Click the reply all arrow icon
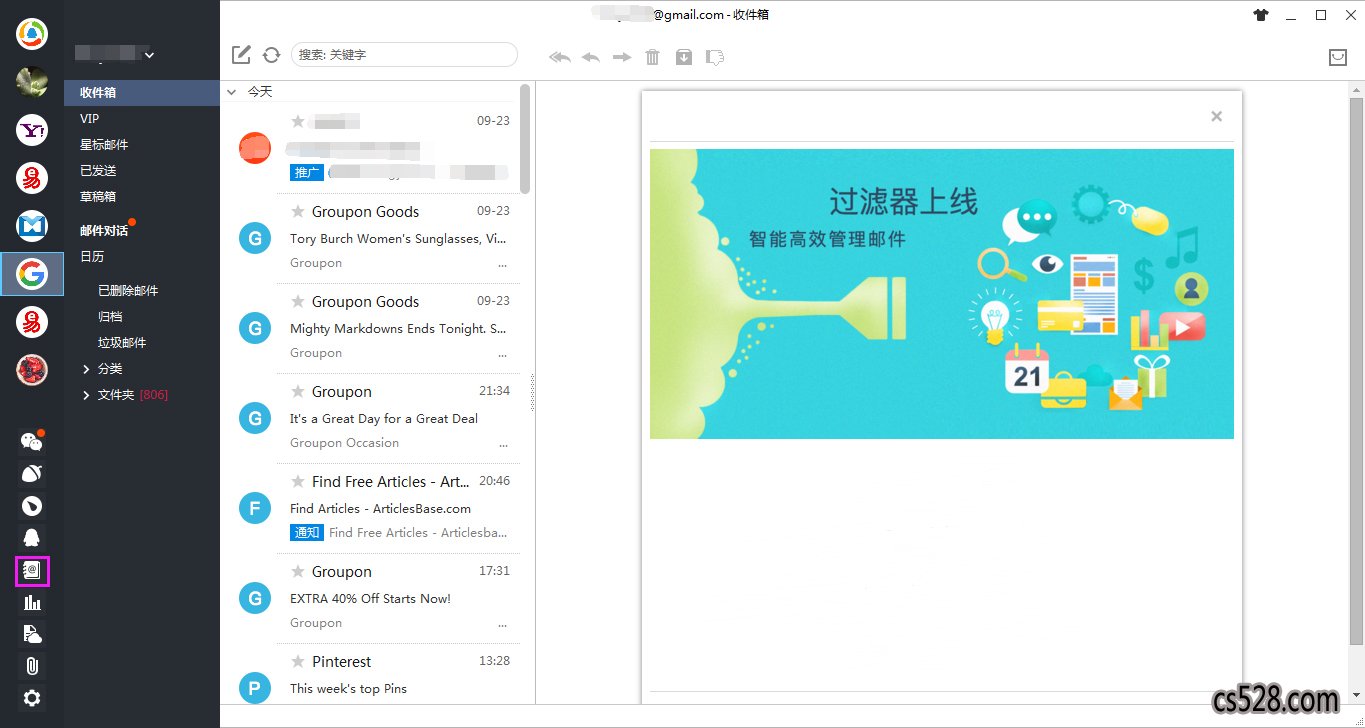The image size is (1365, 728). 560,57
